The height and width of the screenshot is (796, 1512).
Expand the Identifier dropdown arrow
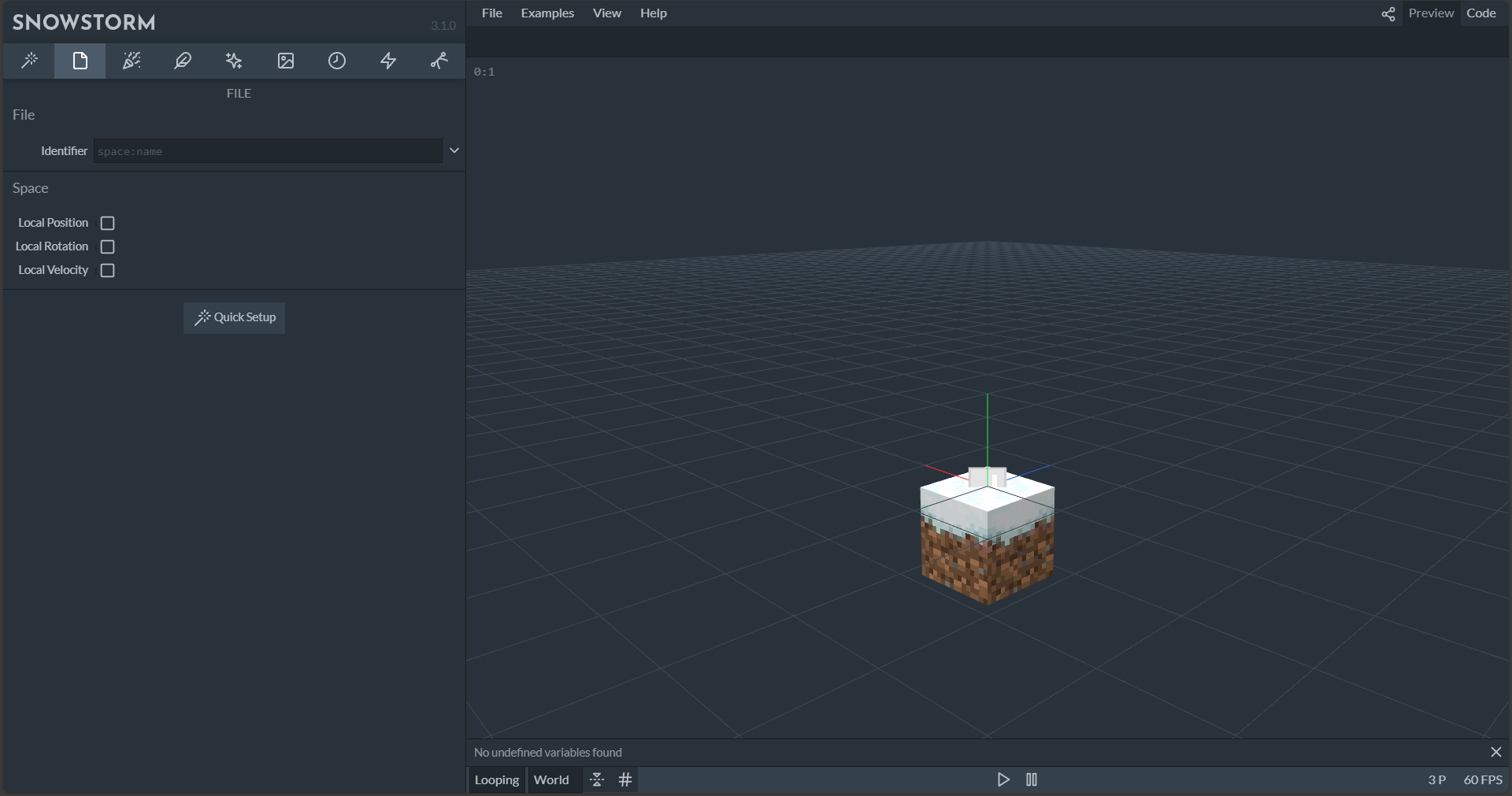coord(454,150)
